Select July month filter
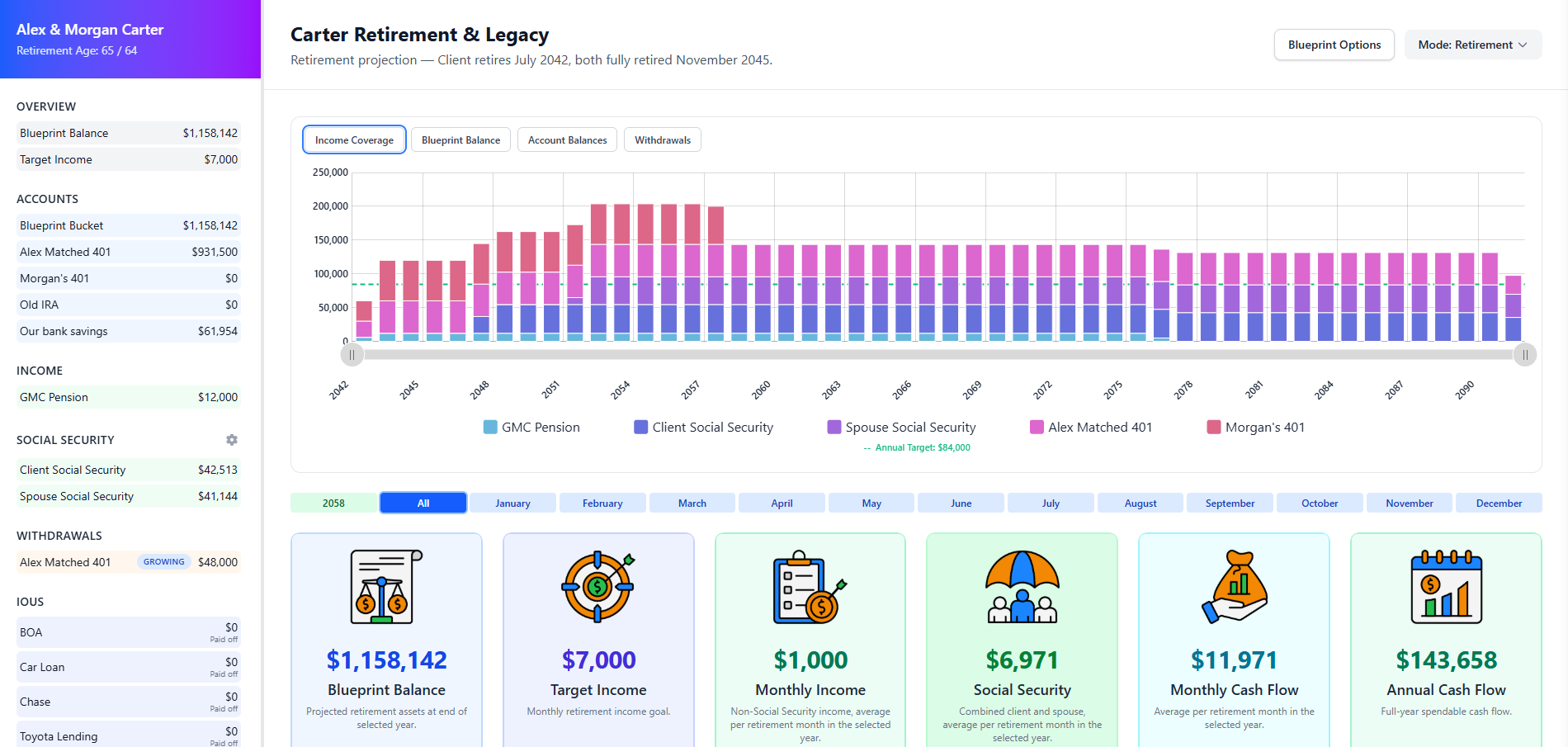This screenshot has height=747, width=1568. point(1051,503)
